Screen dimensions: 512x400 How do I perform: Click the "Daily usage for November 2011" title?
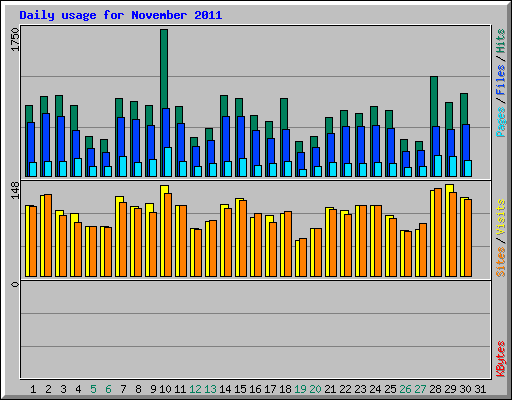121,15
